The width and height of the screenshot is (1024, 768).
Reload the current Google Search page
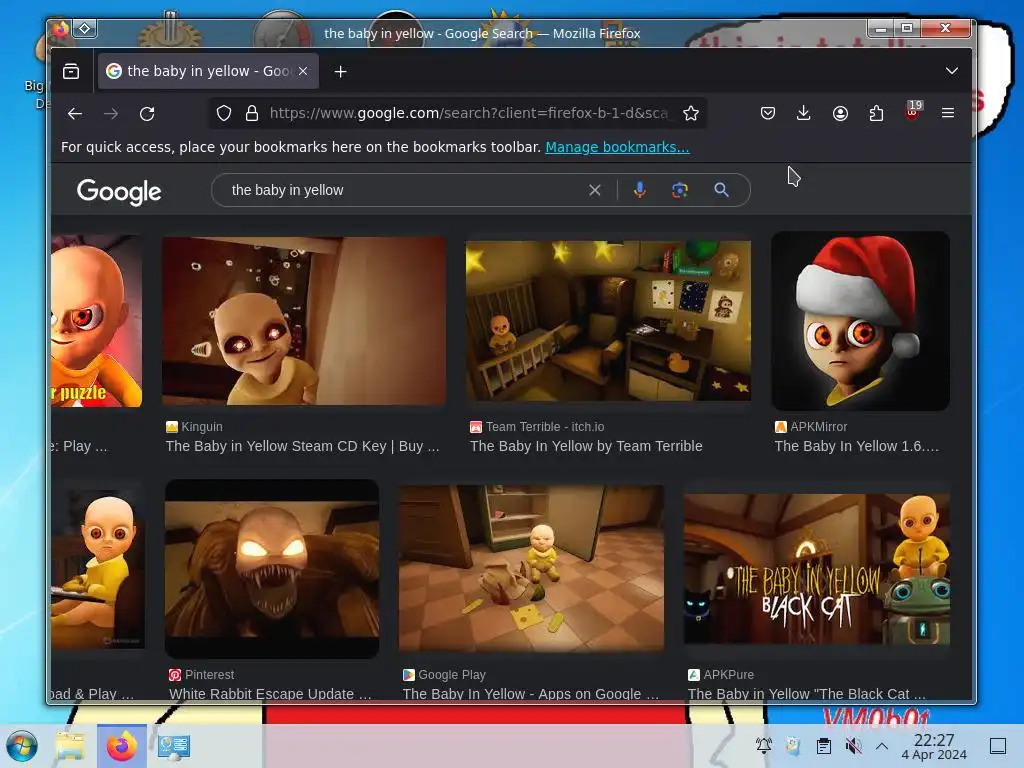pyautogui.click(x=147, y=114)
